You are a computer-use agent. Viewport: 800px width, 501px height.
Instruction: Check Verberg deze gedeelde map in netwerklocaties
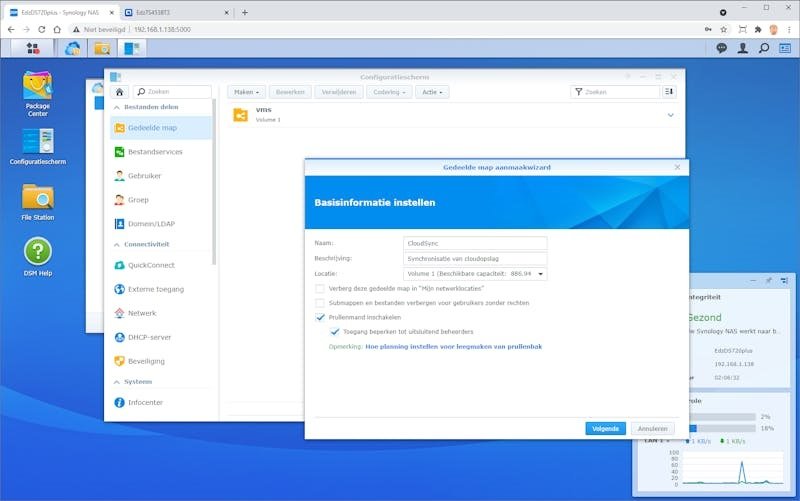coord(320,289)
